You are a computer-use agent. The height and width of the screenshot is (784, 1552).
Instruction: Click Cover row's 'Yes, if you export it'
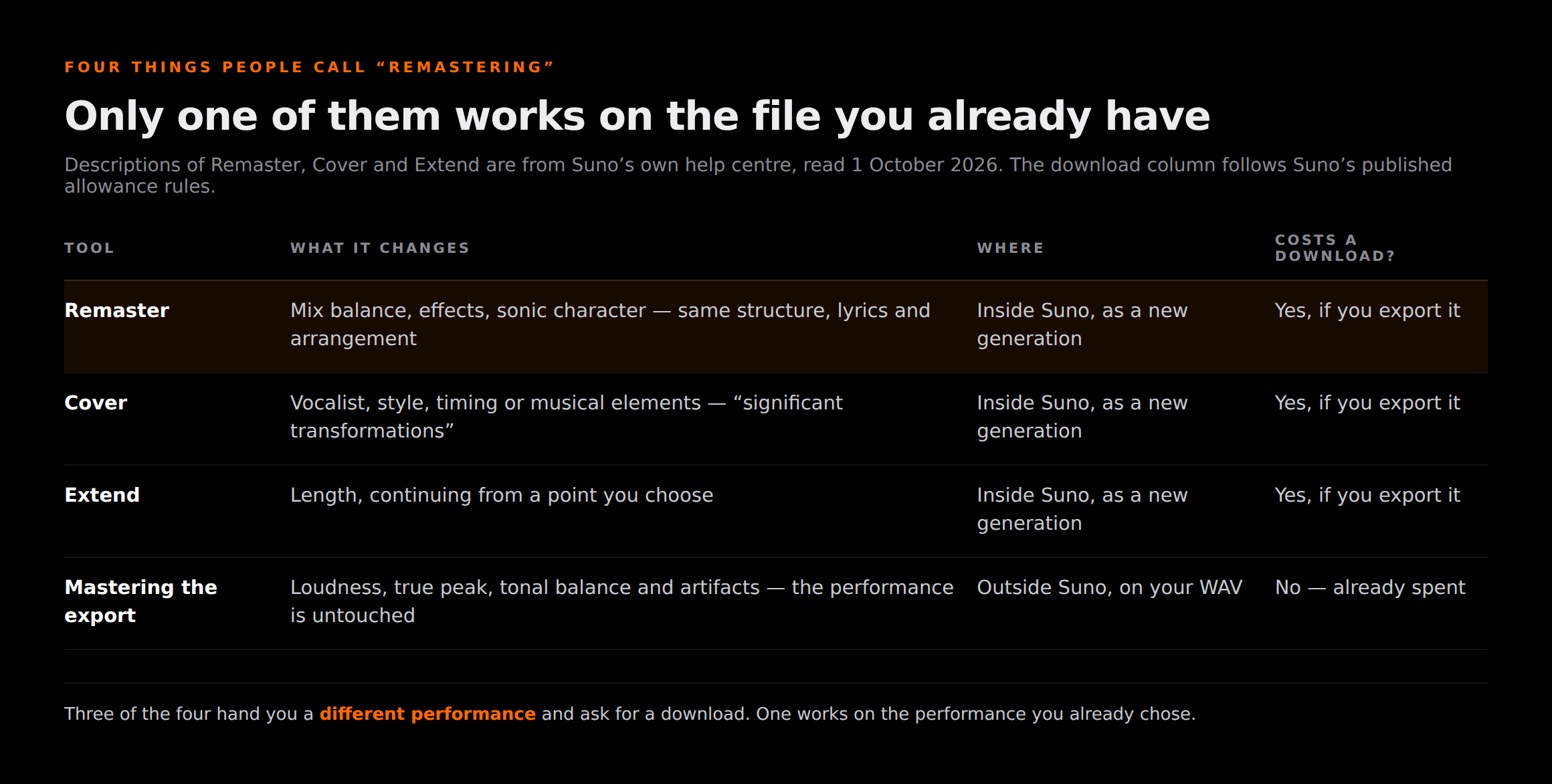(1367, 403)
